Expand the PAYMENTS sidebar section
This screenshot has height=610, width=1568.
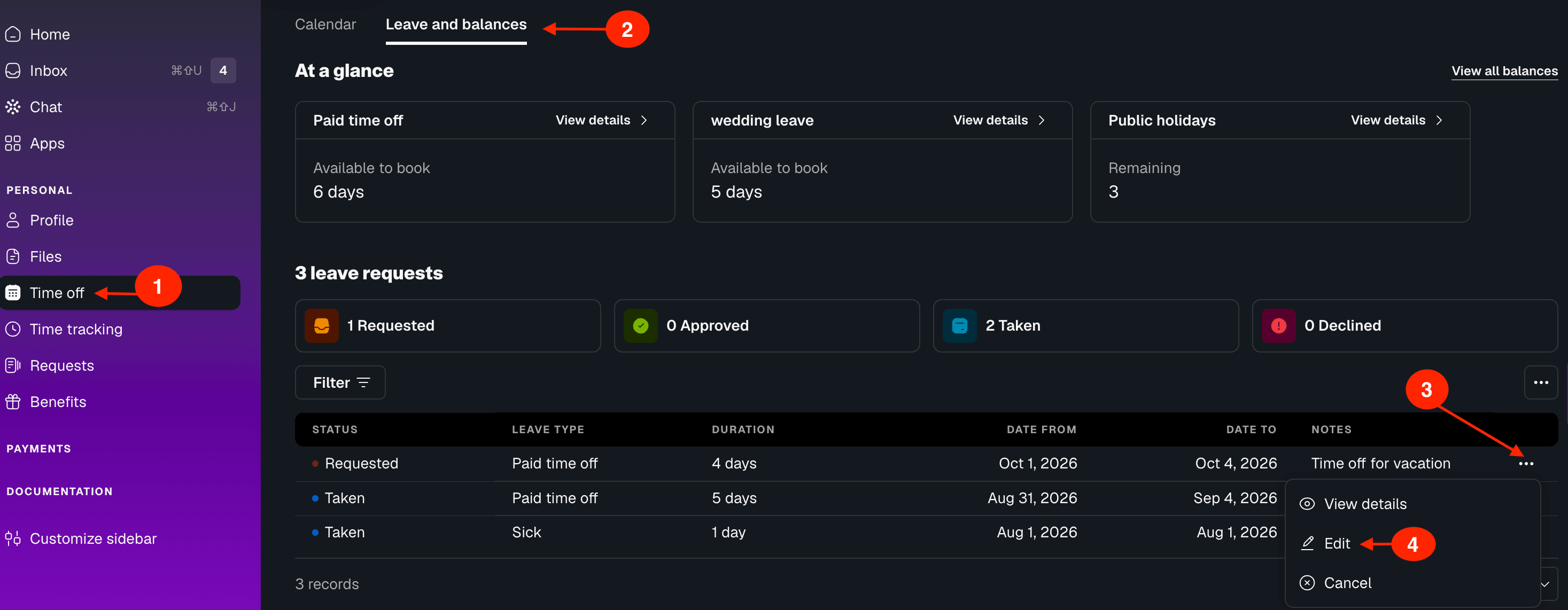click(38, 449)
